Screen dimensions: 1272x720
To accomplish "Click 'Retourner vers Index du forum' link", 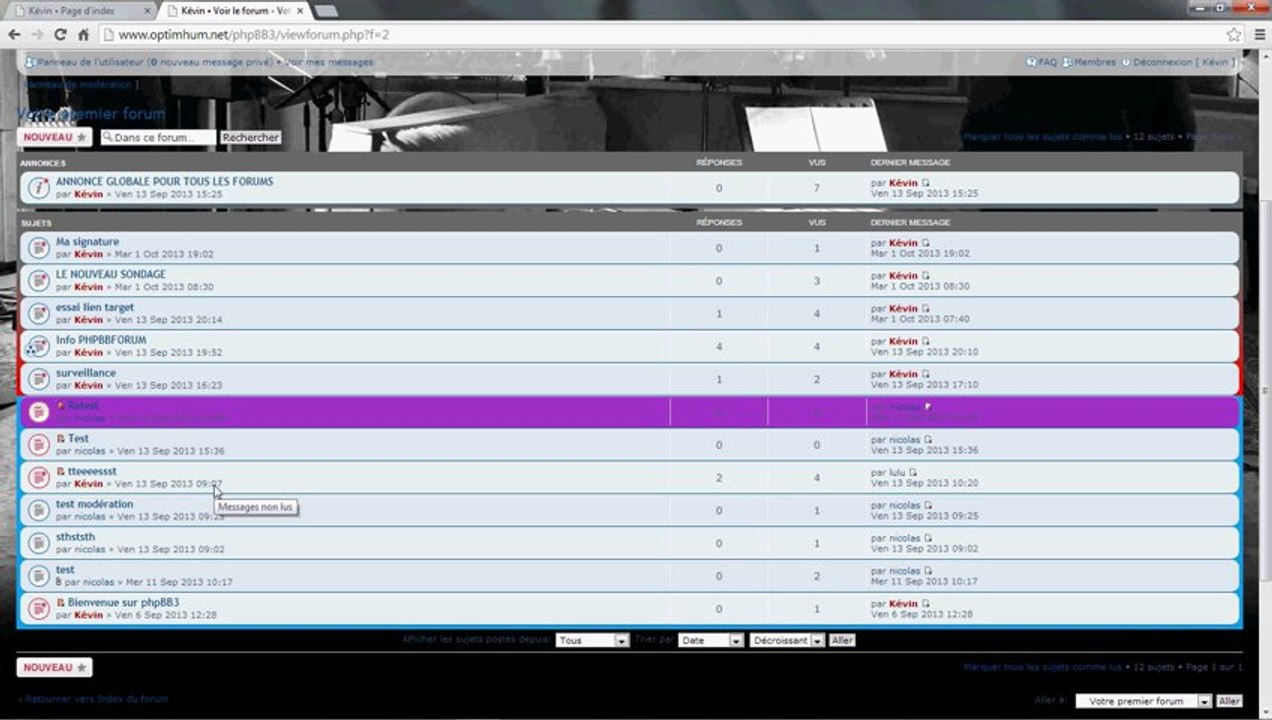I will tap(95, 699).
